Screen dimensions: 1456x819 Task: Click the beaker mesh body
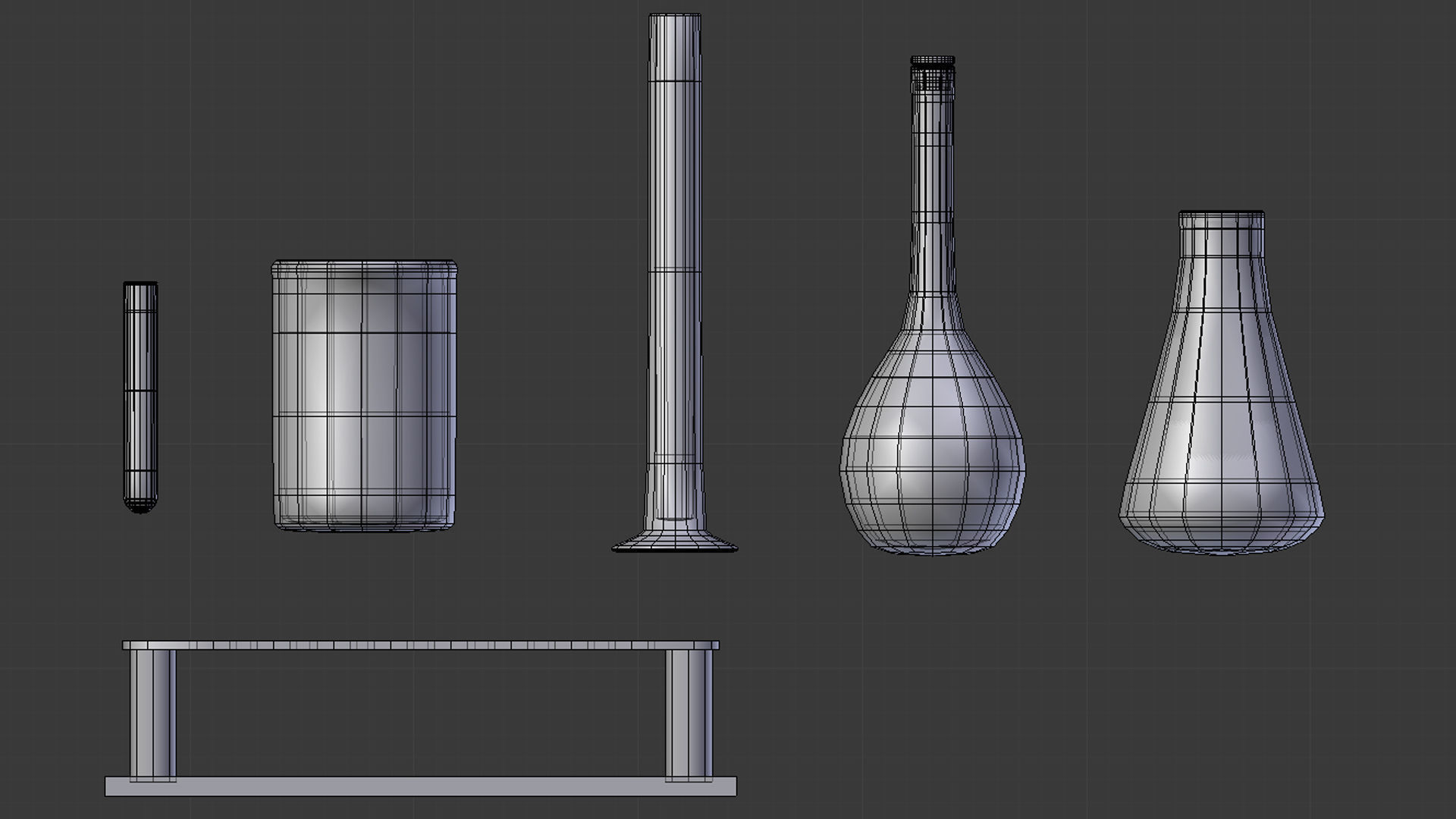pos(364,394)
